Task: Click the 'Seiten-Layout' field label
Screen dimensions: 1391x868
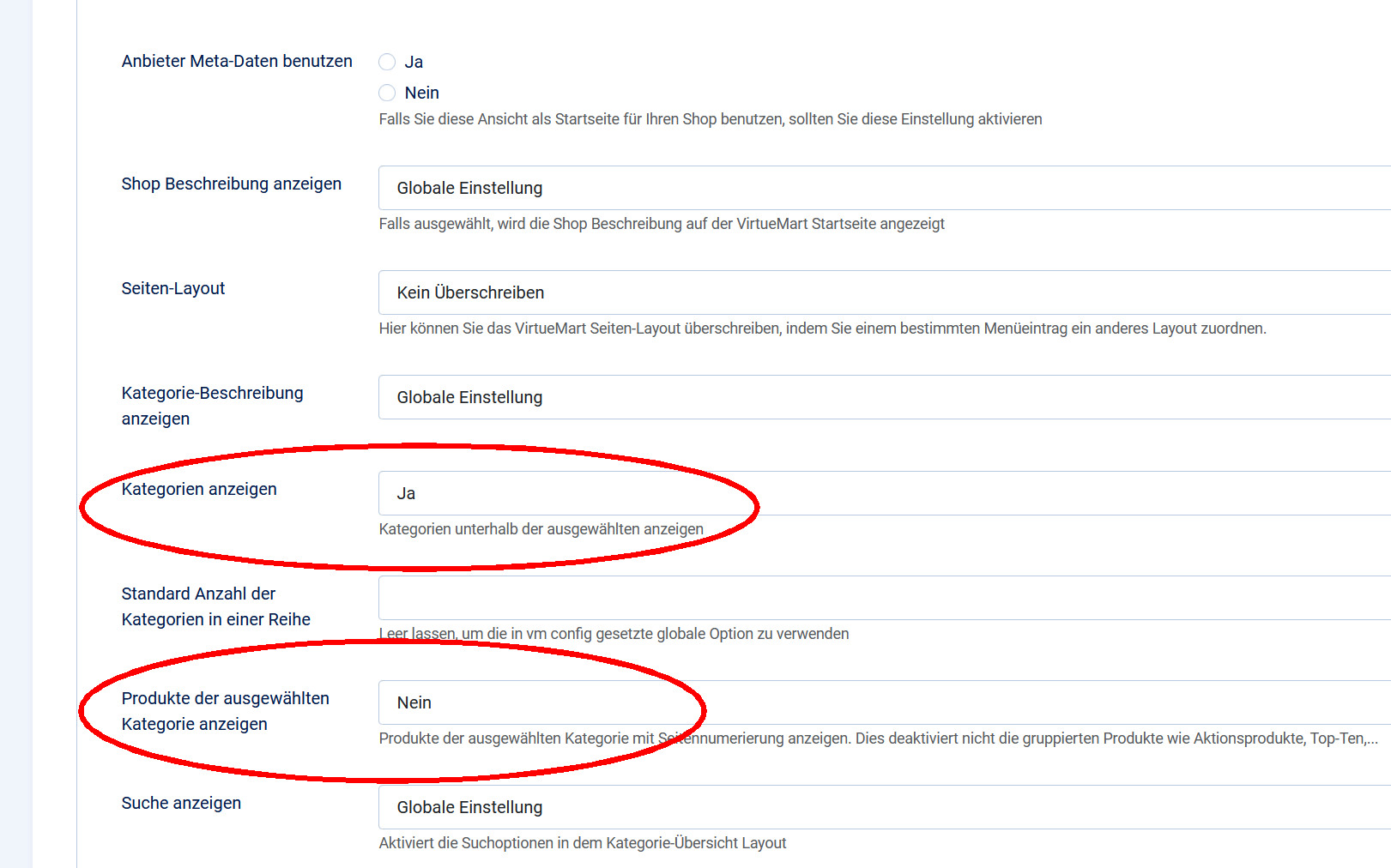Action: tap(173, 288)
